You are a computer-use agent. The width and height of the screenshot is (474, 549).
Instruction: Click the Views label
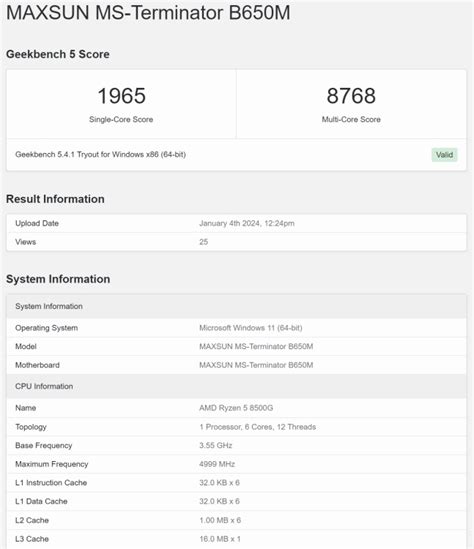(x=26, y=242)
